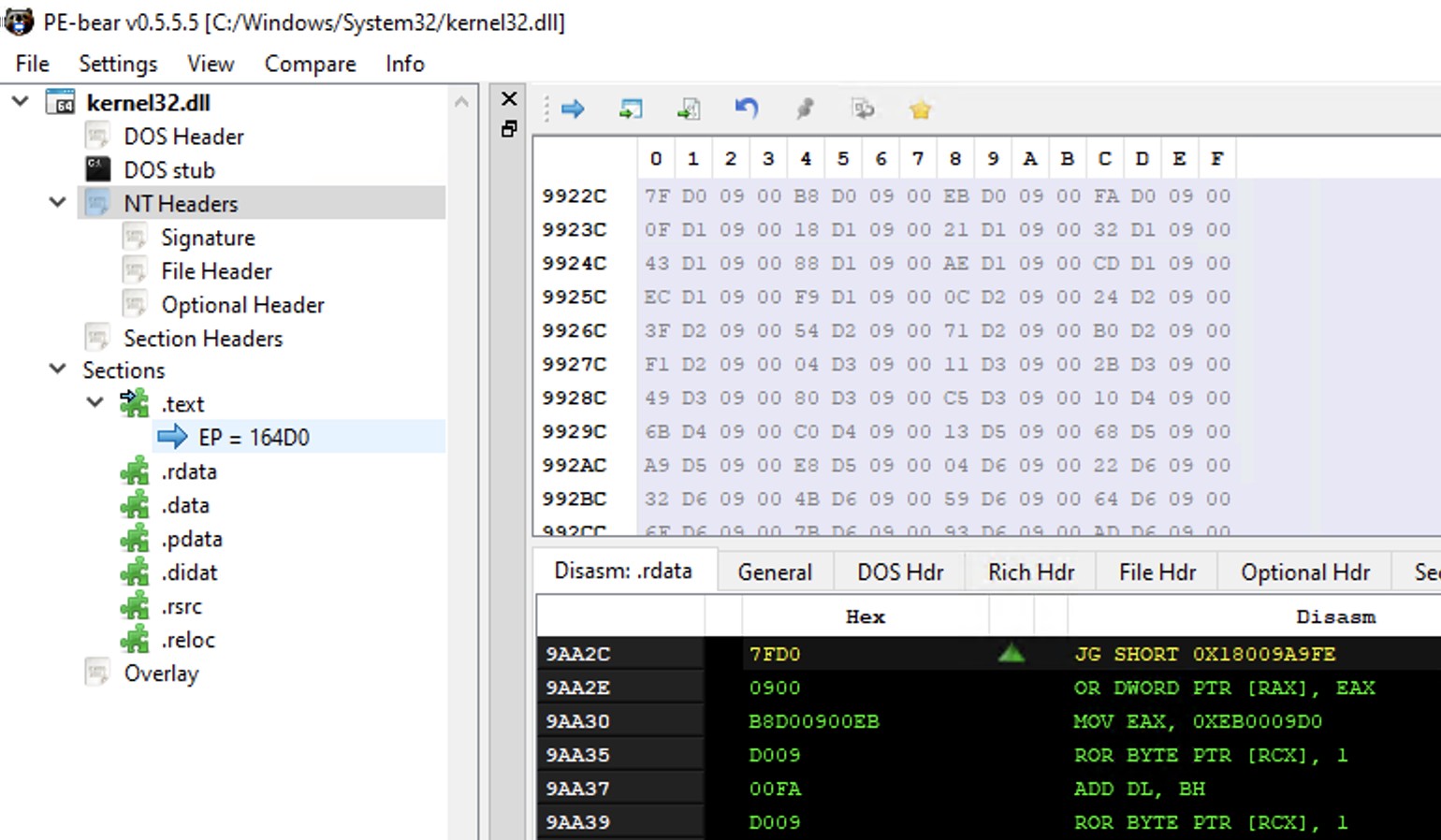This screenshot has width=1441, height=840.
Task: Click the go-to-RVA import icon in the toolbar
Action: tap(631, 109)
